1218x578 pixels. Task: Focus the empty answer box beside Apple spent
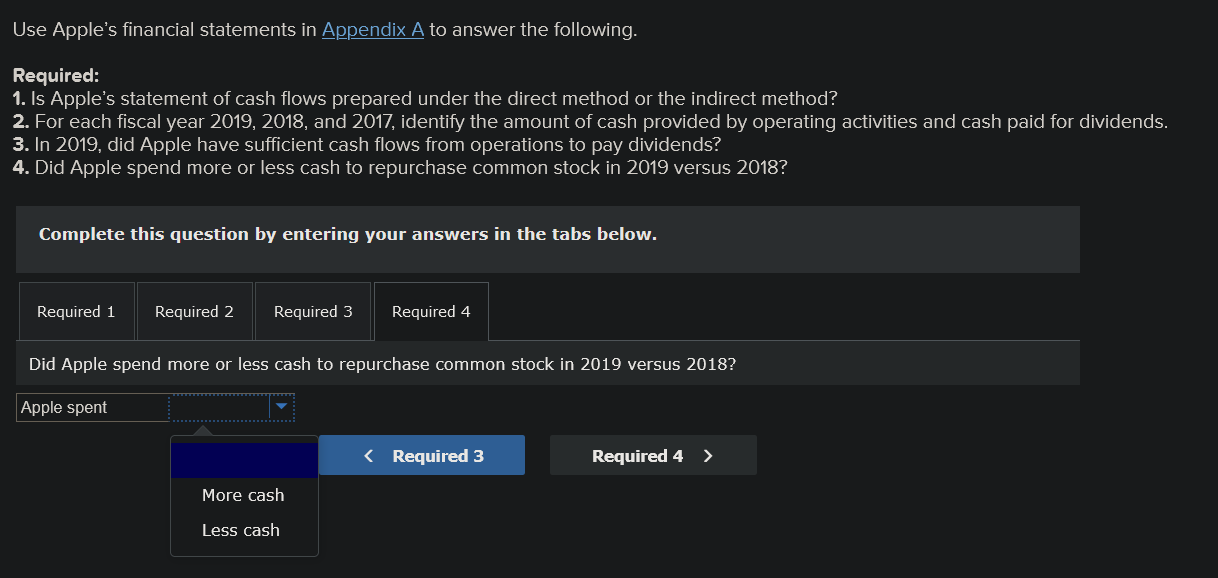pos(220,407)
